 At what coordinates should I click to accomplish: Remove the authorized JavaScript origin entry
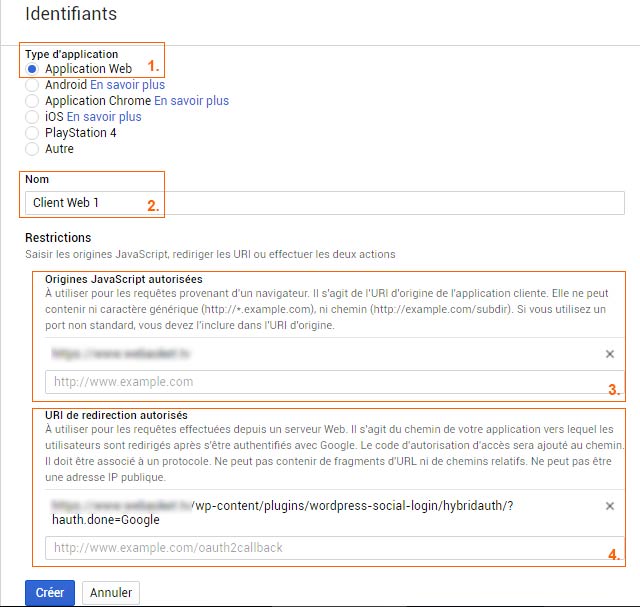610,354
